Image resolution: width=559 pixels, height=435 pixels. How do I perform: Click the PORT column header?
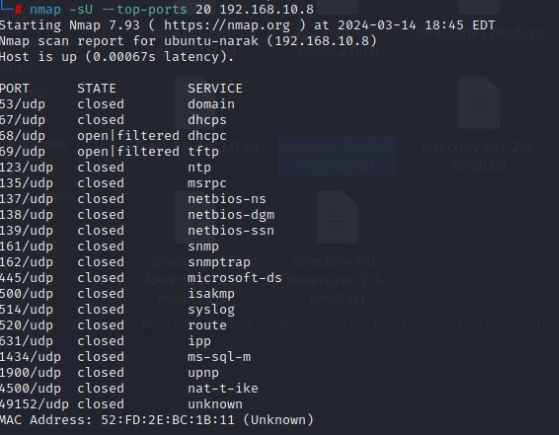coord(15,88)
